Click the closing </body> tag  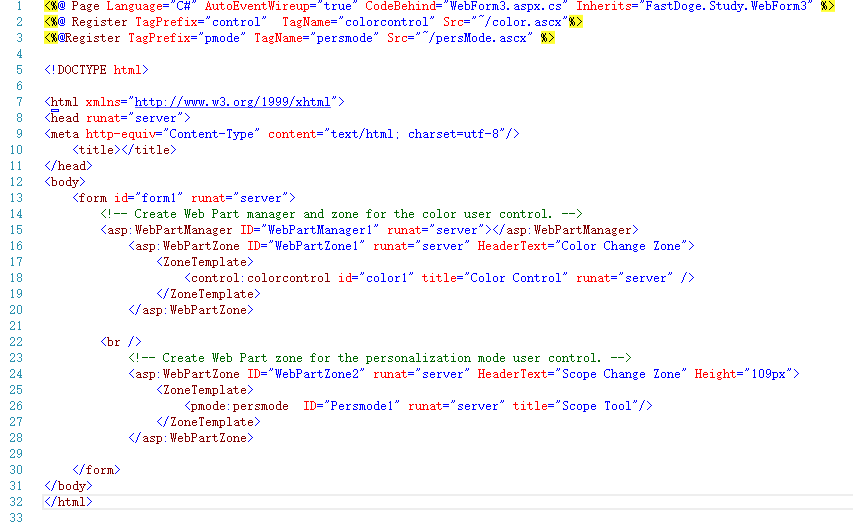click(x=69, y=486)
